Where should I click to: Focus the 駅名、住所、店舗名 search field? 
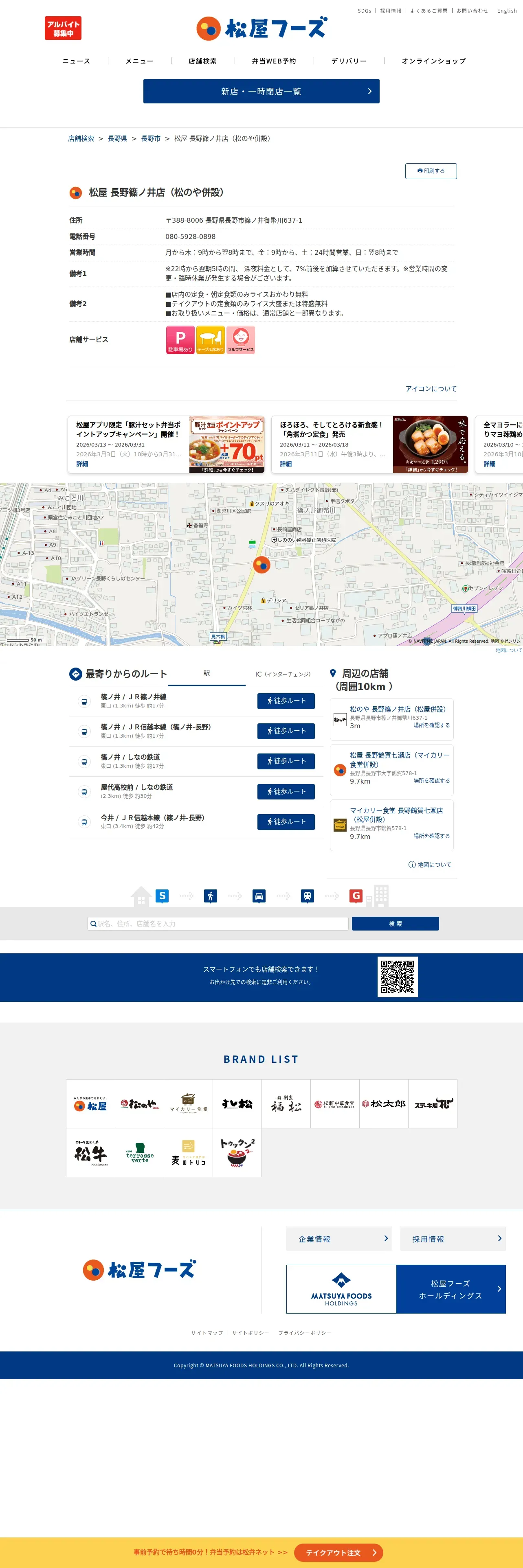(x=218, y=923)
